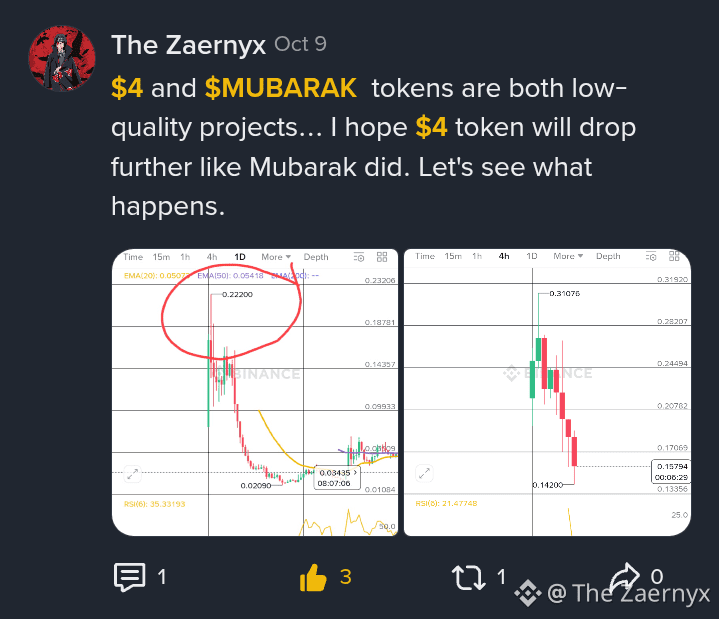Viewport: 719px width, 619px height.
Task: Open the right 4h chart thumbnail
Action: 547,392
